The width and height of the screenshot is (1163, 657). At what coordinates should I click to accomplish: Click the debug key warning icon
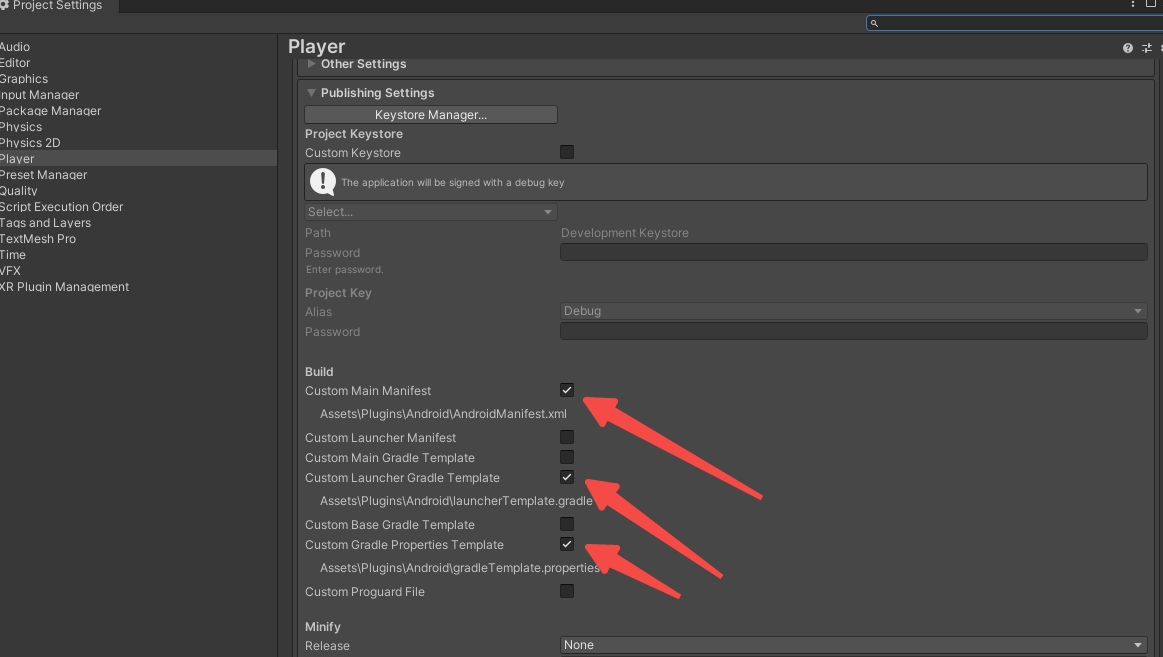pos(323,182)
